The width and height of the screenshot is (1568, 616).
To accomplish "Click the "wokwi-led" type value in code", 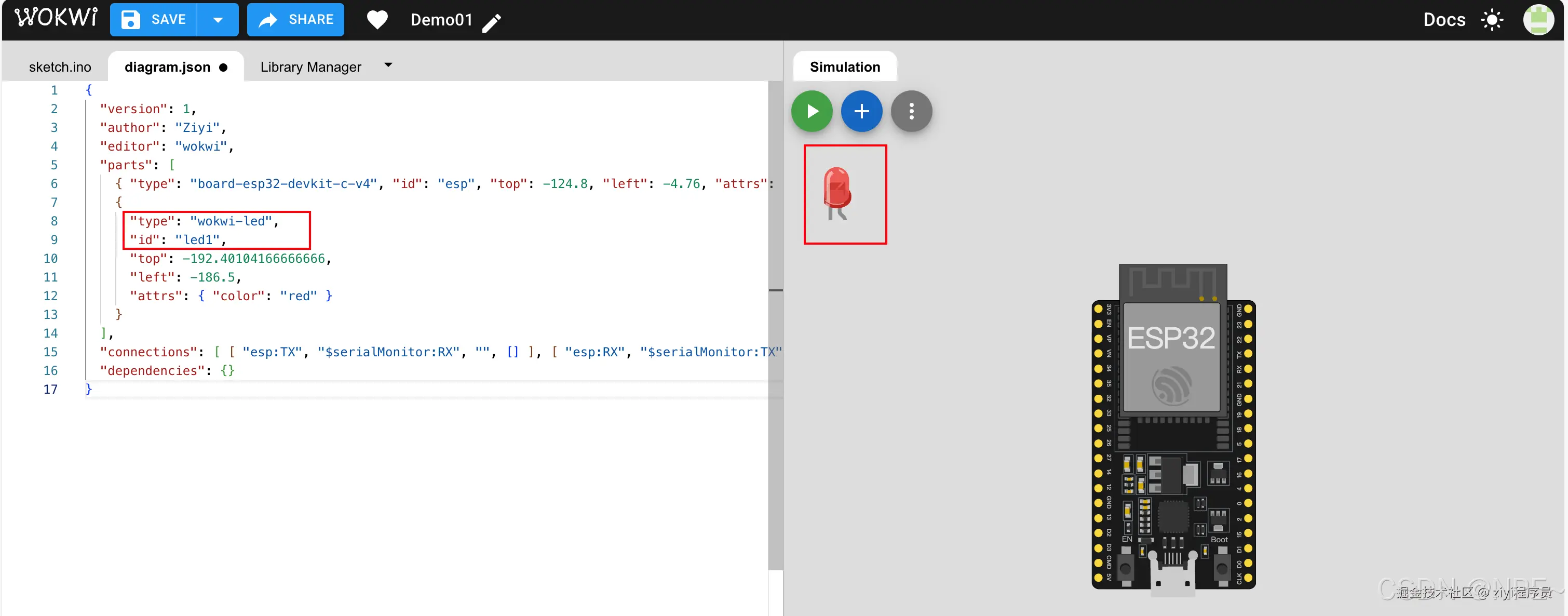I will pyautogui.click(x=231, y=221).
